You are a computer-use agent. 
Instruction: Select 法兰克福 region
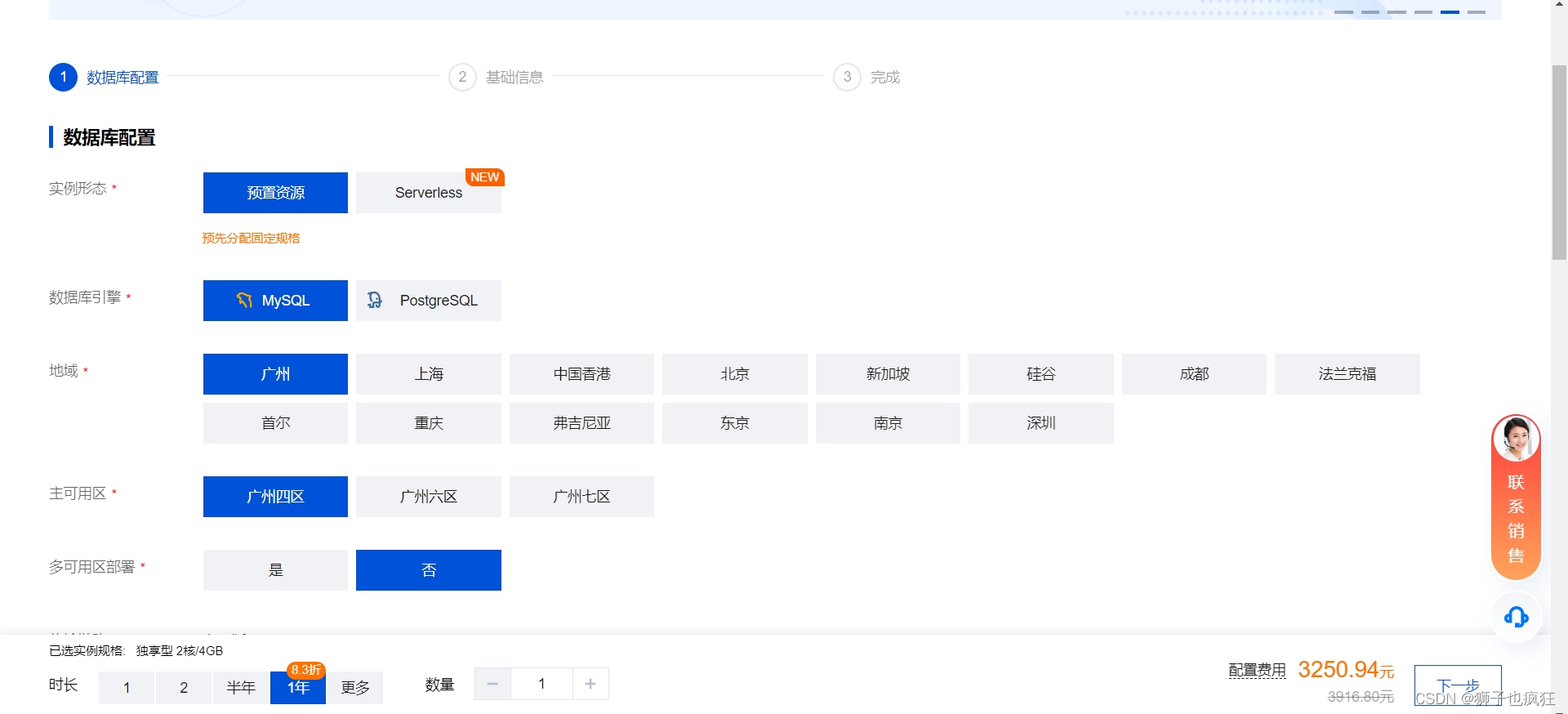(x=1347, y=374)
